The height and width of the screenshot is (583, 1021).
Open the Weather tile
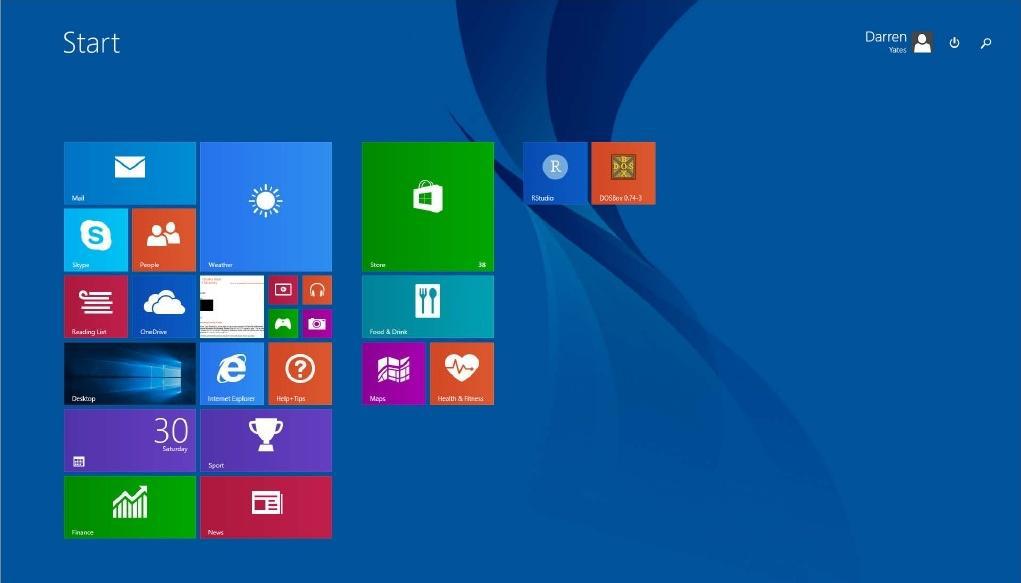[266, 206]
